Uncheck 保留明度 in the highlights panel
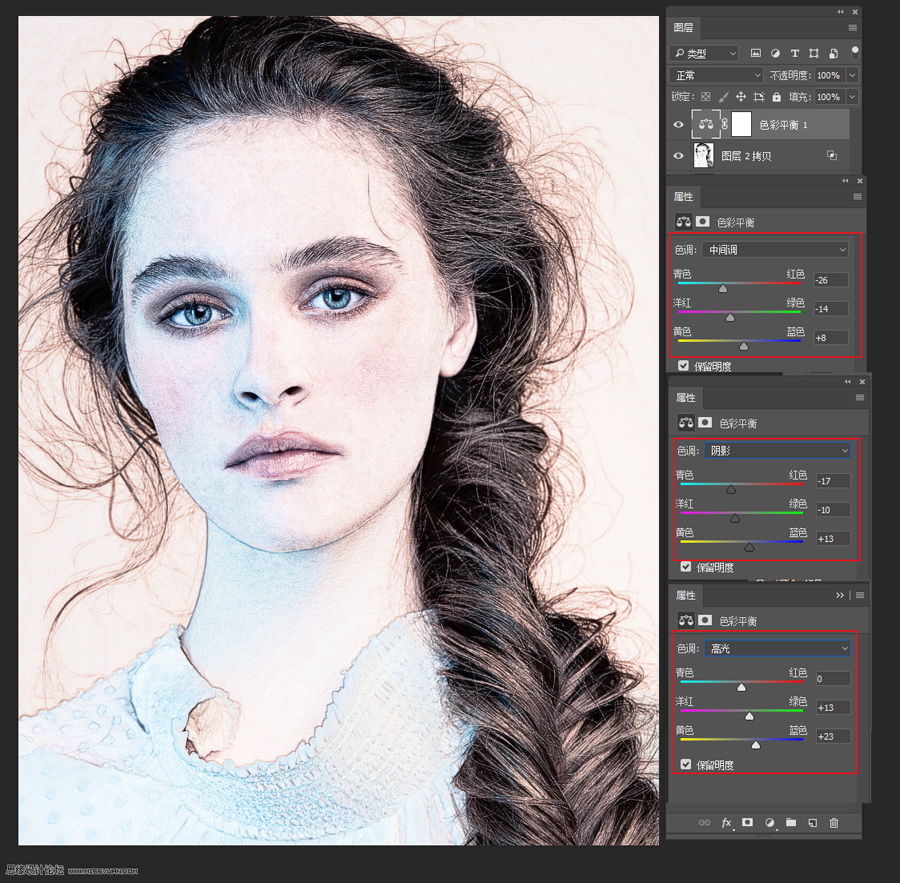This screenshot has width=900, height=883. [685, 765]
